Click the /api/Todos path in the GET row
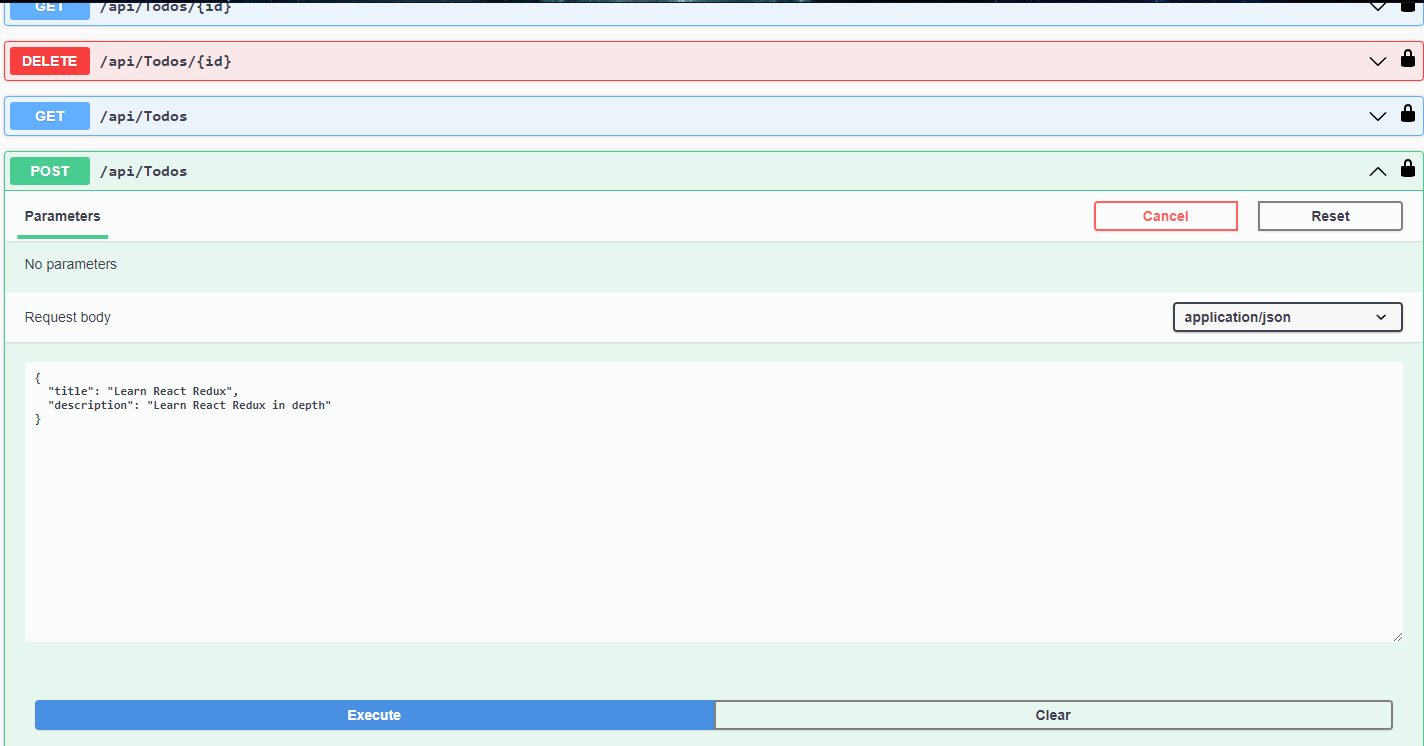The height and width of the screenshot is (746, 1424). click(x=144, y=116)
